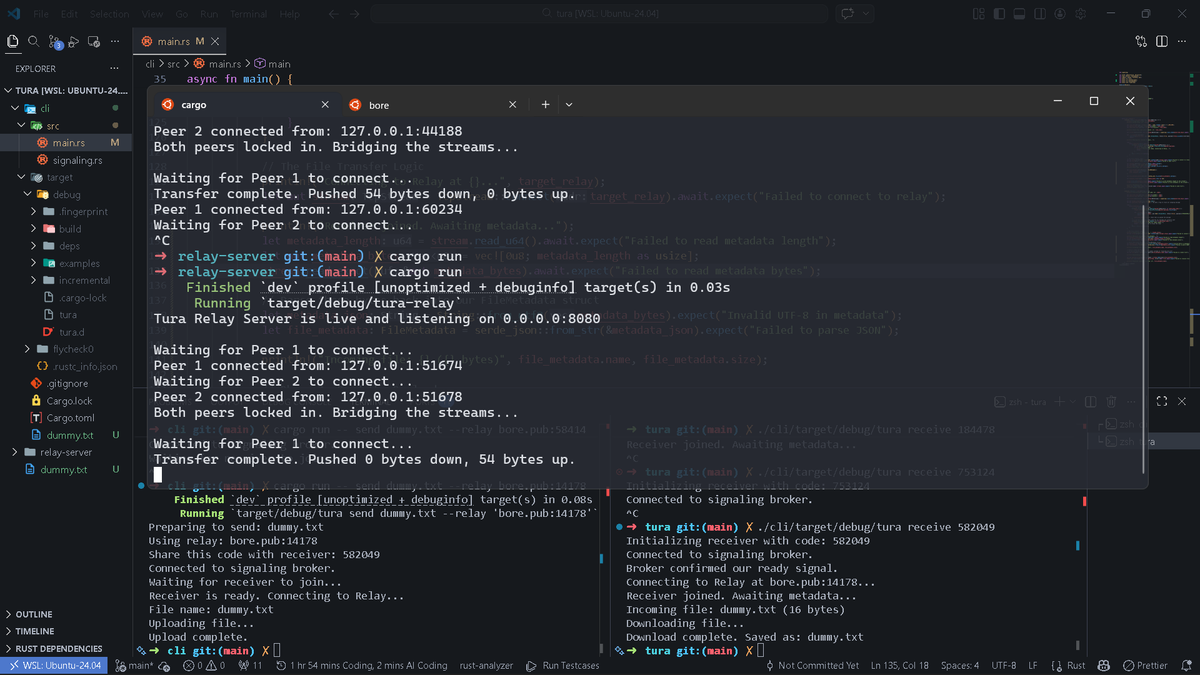
Task: Open changes with the compare icon in editor toolbar
Action: (x=1141, y=41)
